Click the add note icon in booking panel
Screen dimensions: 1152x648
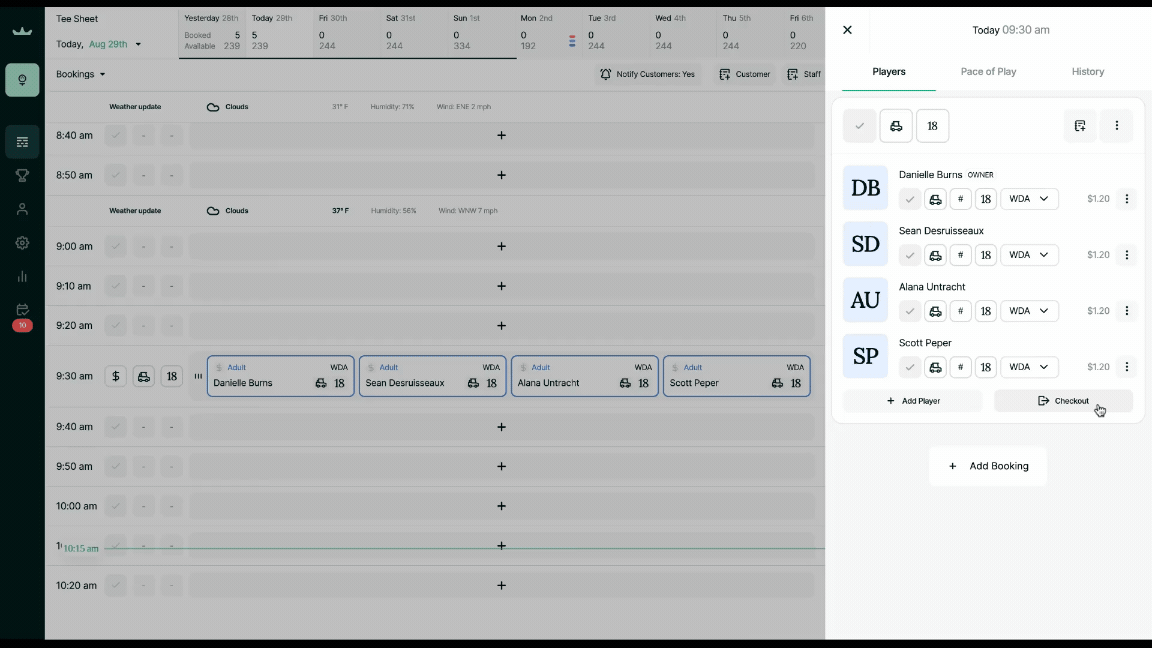(1080, 126)
